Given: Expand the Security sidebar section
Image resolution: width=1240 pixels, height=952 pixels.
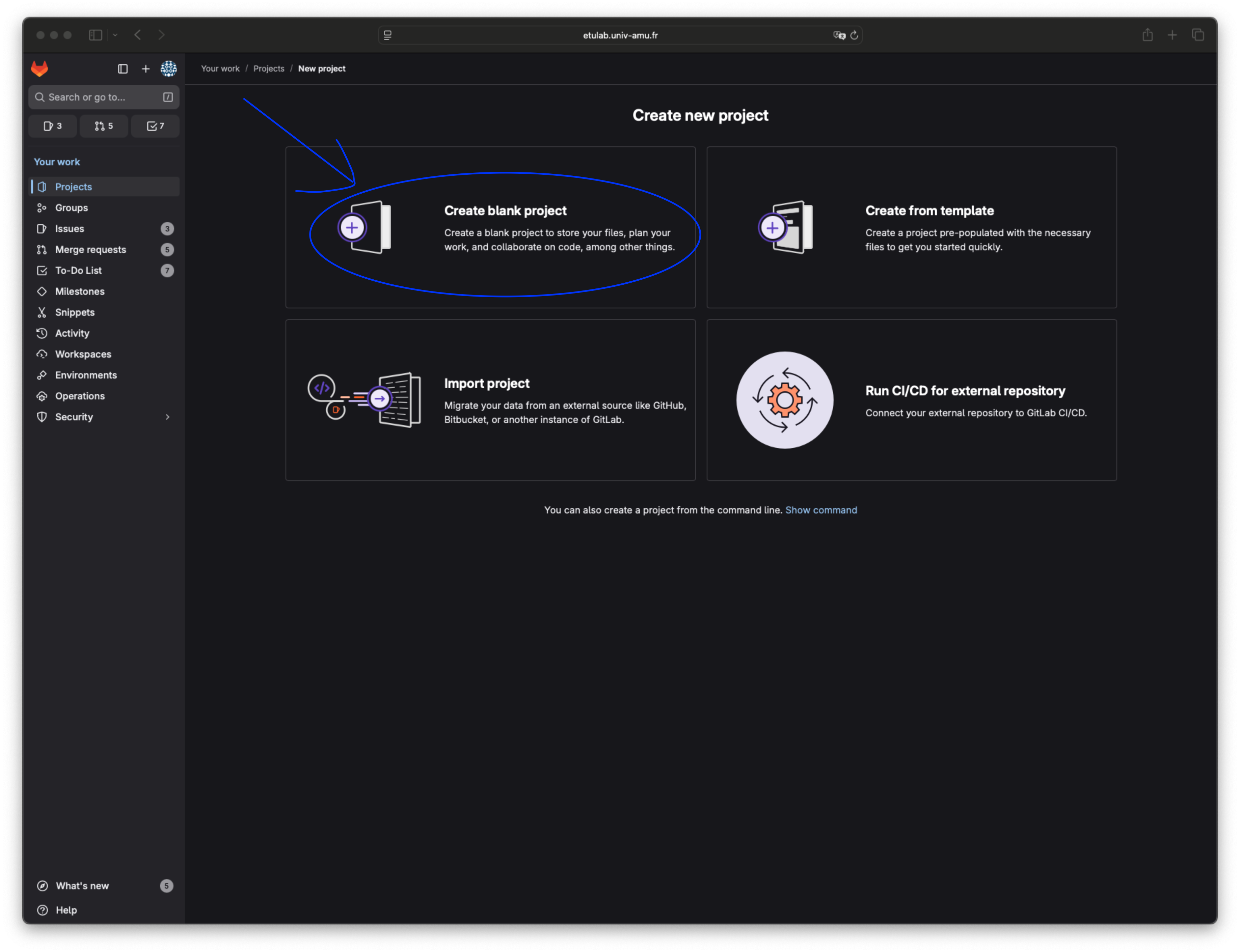Looking at the screenshot, I should tap(167, 417).
